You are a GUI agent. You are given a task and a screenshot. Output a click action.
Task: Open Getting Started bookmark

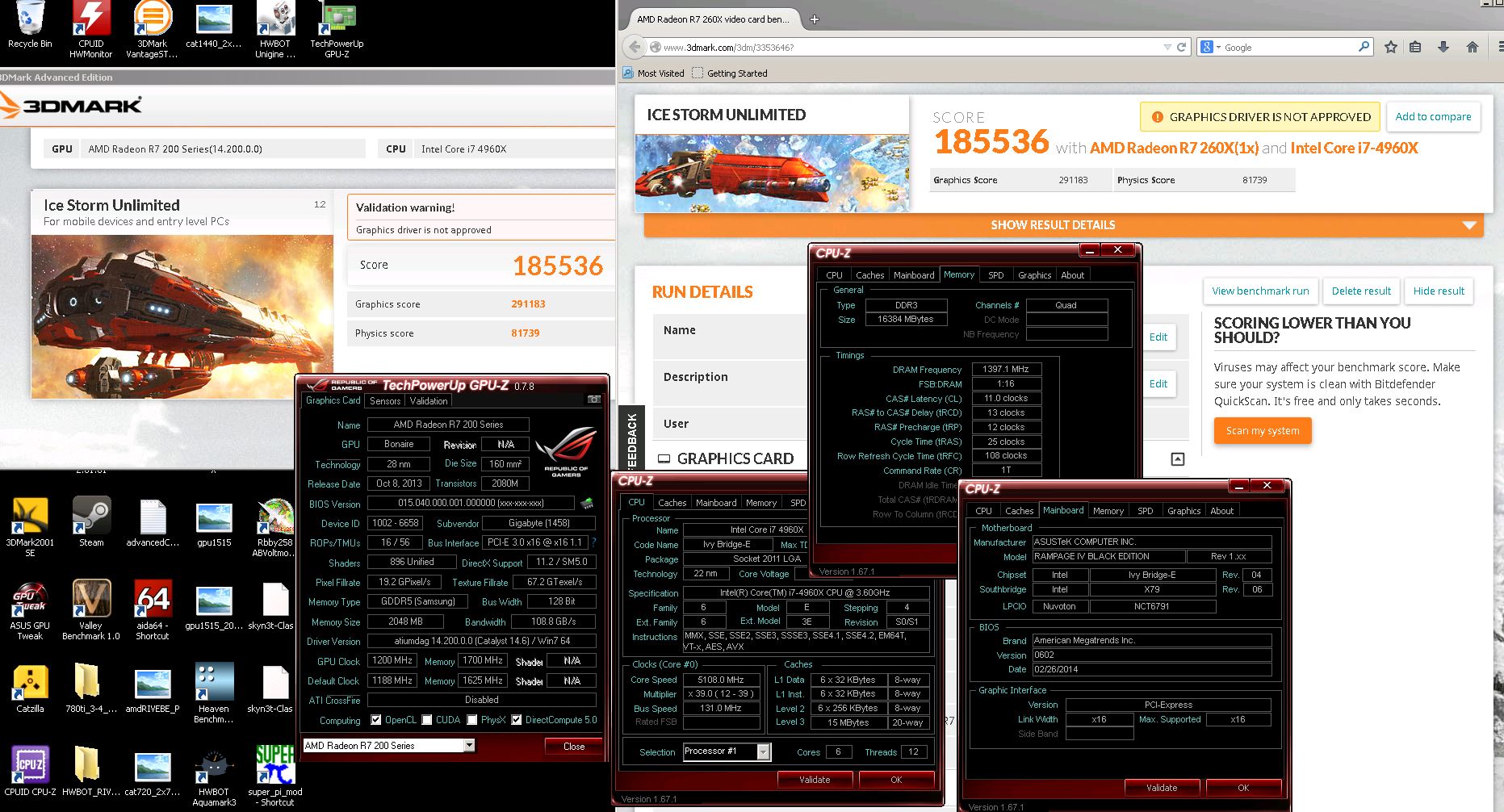[x=730, y=73]
